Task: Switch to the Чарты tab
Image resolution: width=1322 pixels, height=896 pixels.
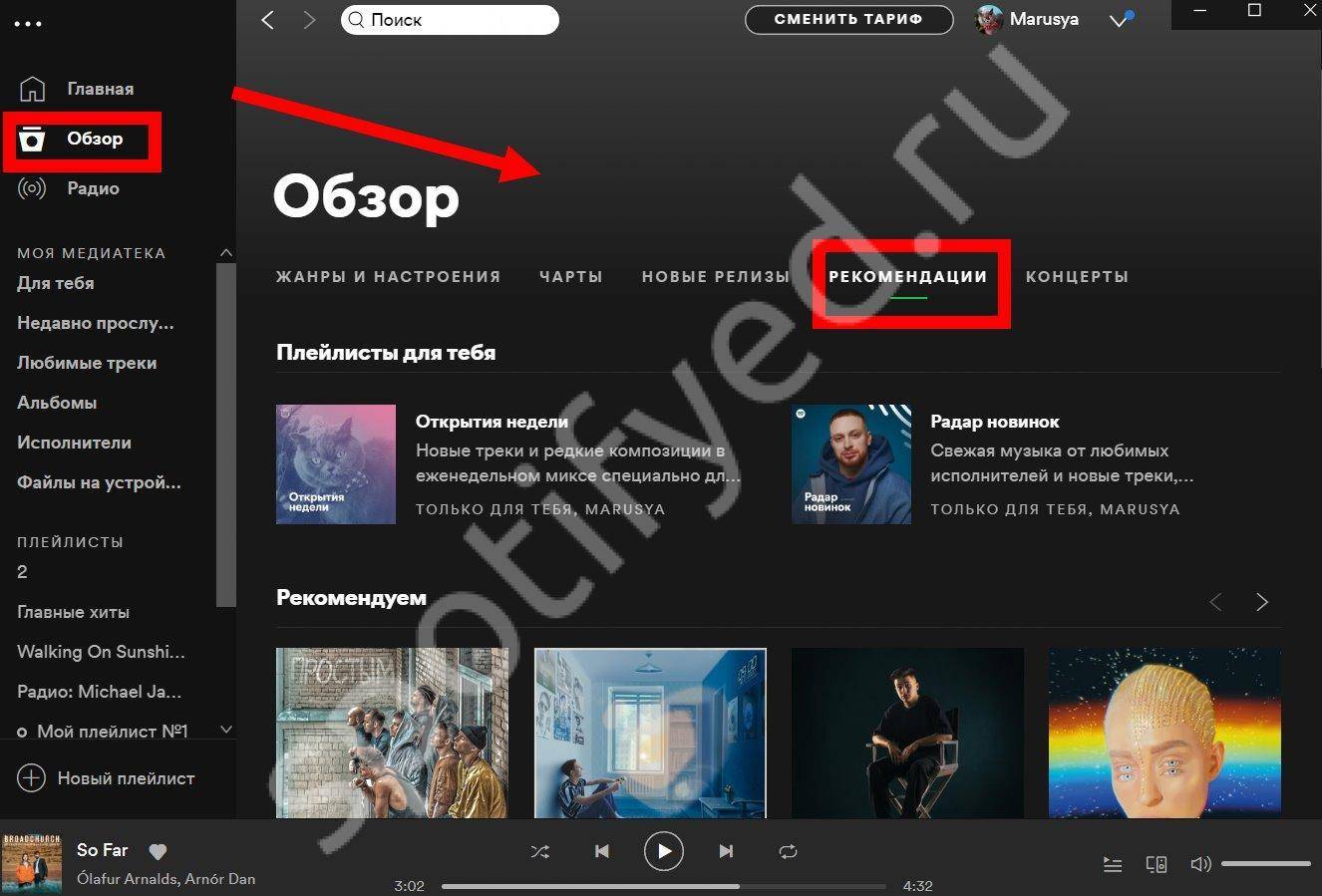Action: pyautogui.click(x=570, y=277)
